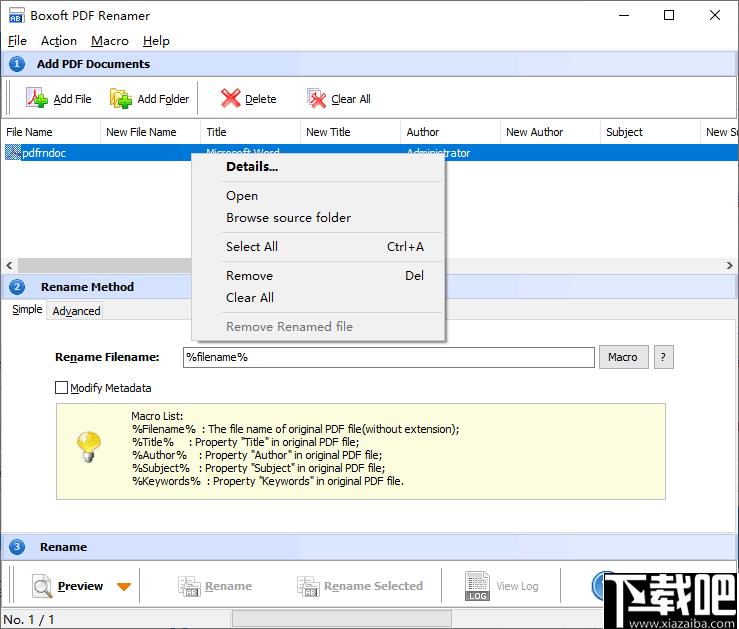Select Browse source folder entry
The height and width of the screenshot is (629, 739).
point(318,218)
